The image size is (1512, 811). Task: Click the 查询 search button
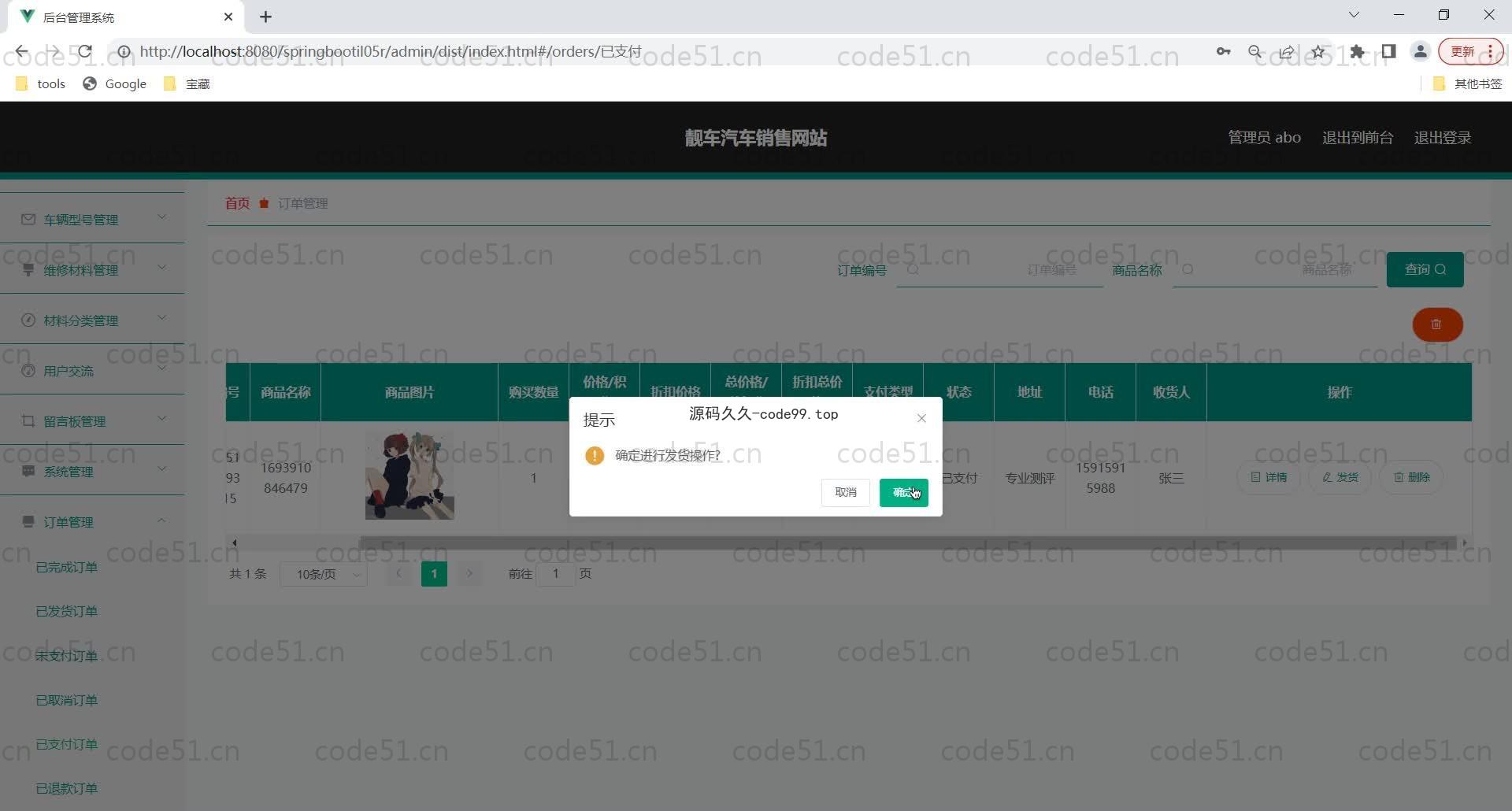[x=1425, y=269]
